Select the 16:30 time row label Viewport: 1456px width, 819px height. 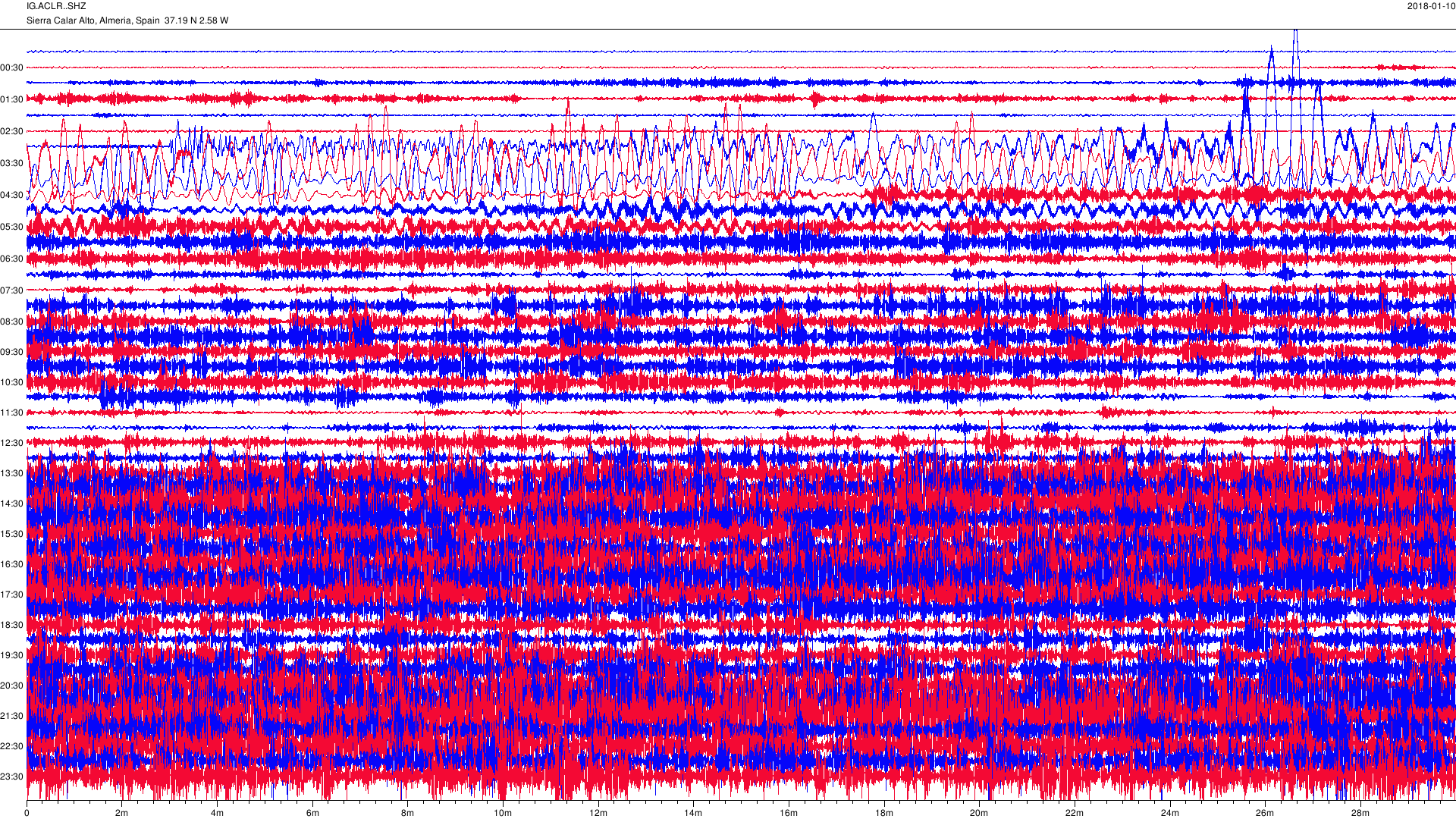point(12,565)
